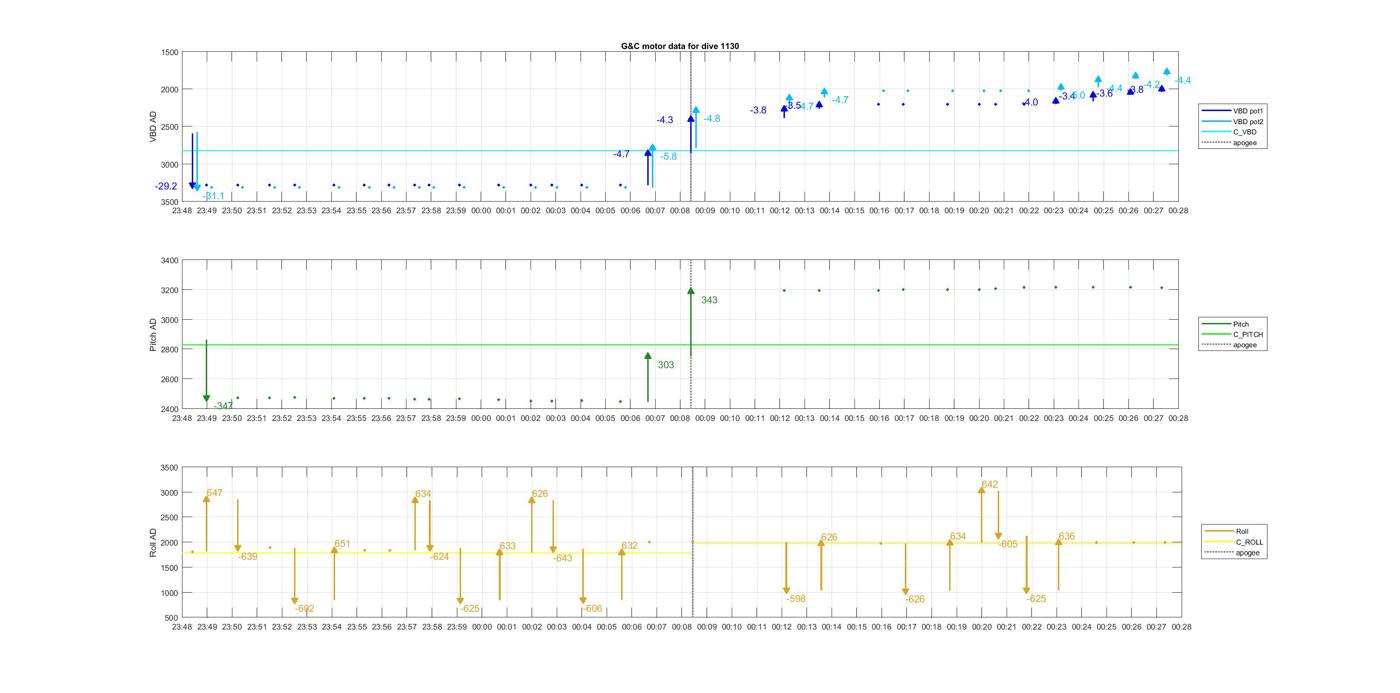Click the '1500' tick on the VBD axis
1400x693 pixels.
(x=168, y=52)
